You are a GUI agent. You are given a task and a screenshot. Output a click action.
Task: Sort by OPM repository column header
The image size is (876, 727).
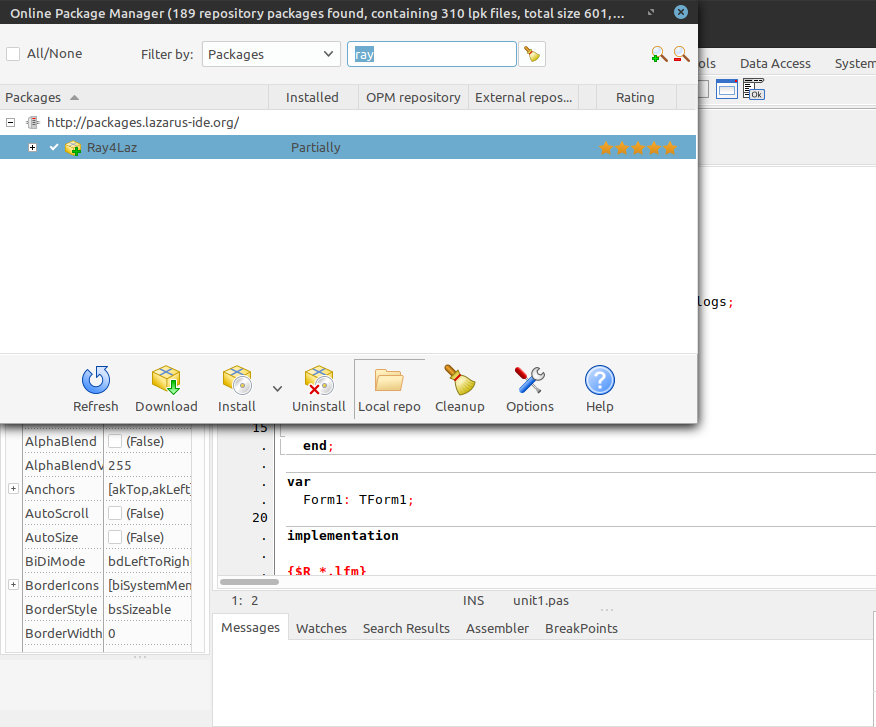(x=413, y=97)
